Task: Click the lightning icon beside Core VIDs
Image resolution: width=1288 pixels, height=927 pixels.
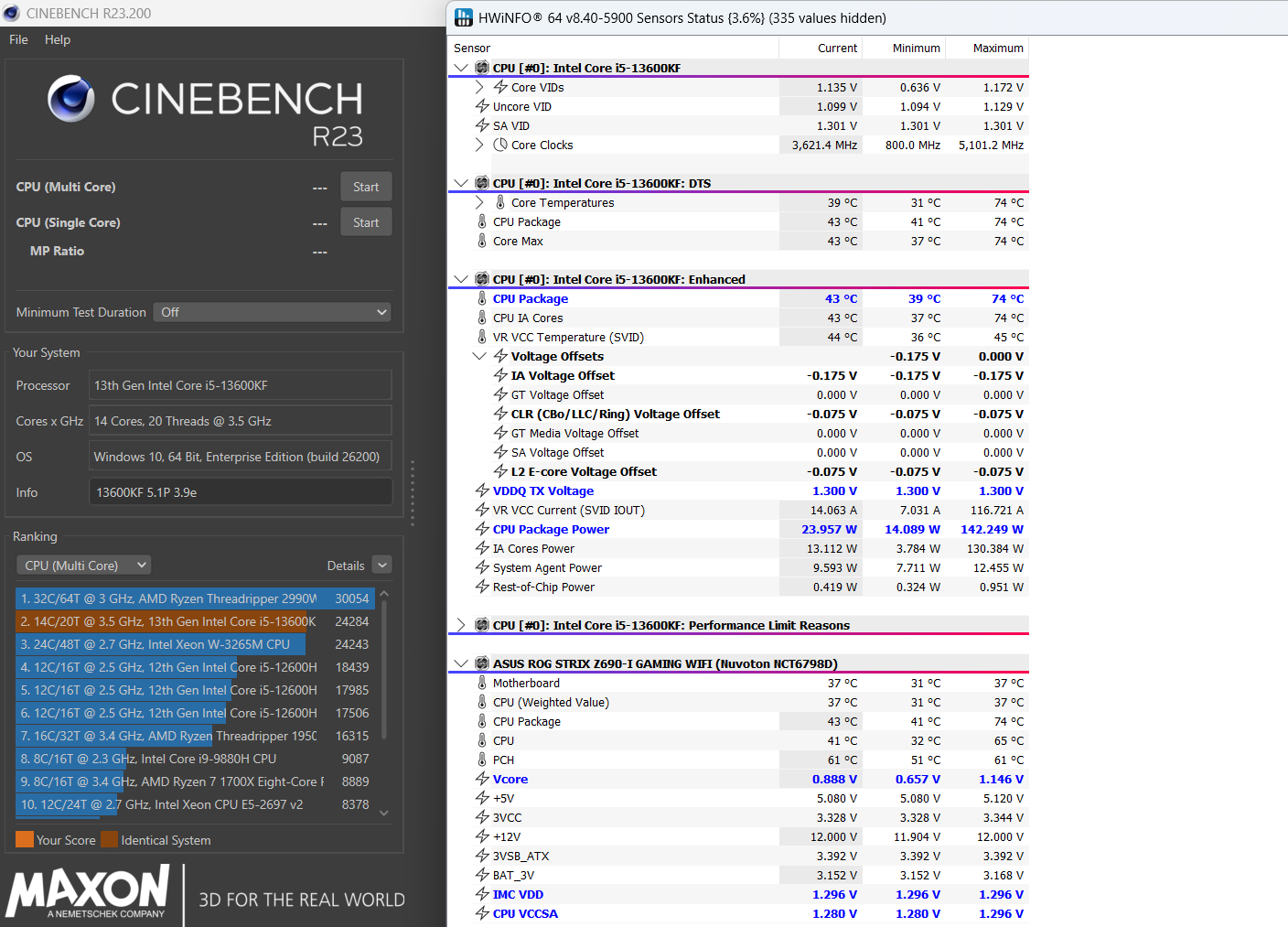Action: coord(500,87)
